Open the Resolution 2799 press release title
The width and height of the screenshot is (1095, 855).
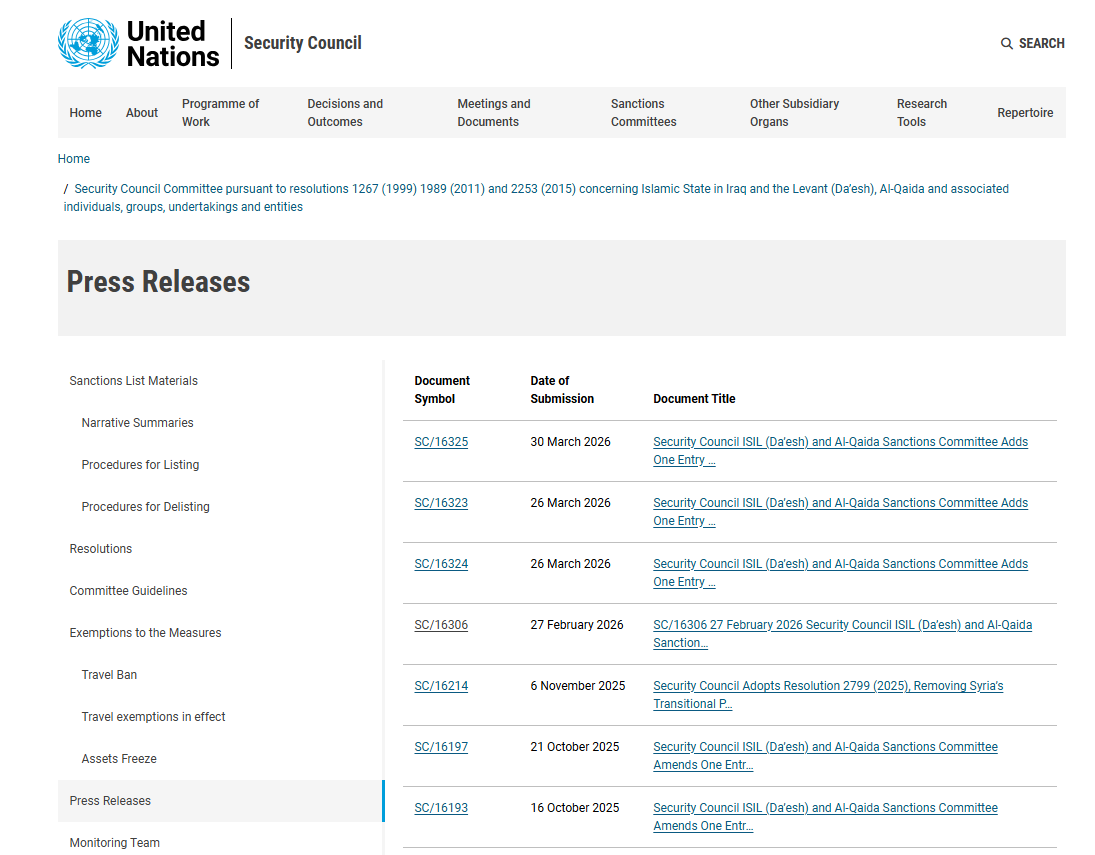827,686
